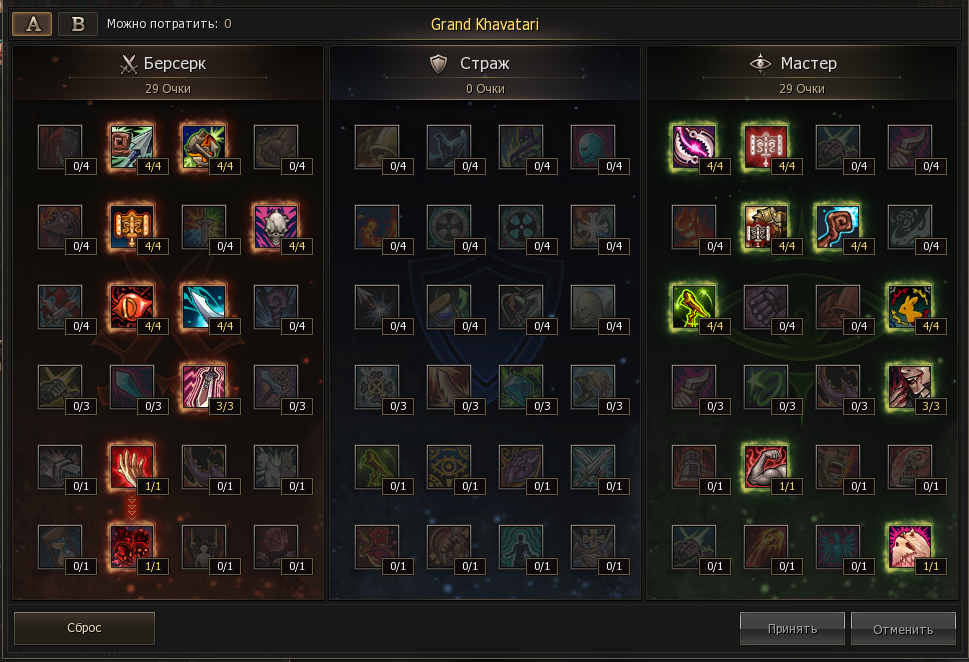Click the teal face skill in Страж
The height and width of the screenshot is (662, 969).
[x=592, y=146]
